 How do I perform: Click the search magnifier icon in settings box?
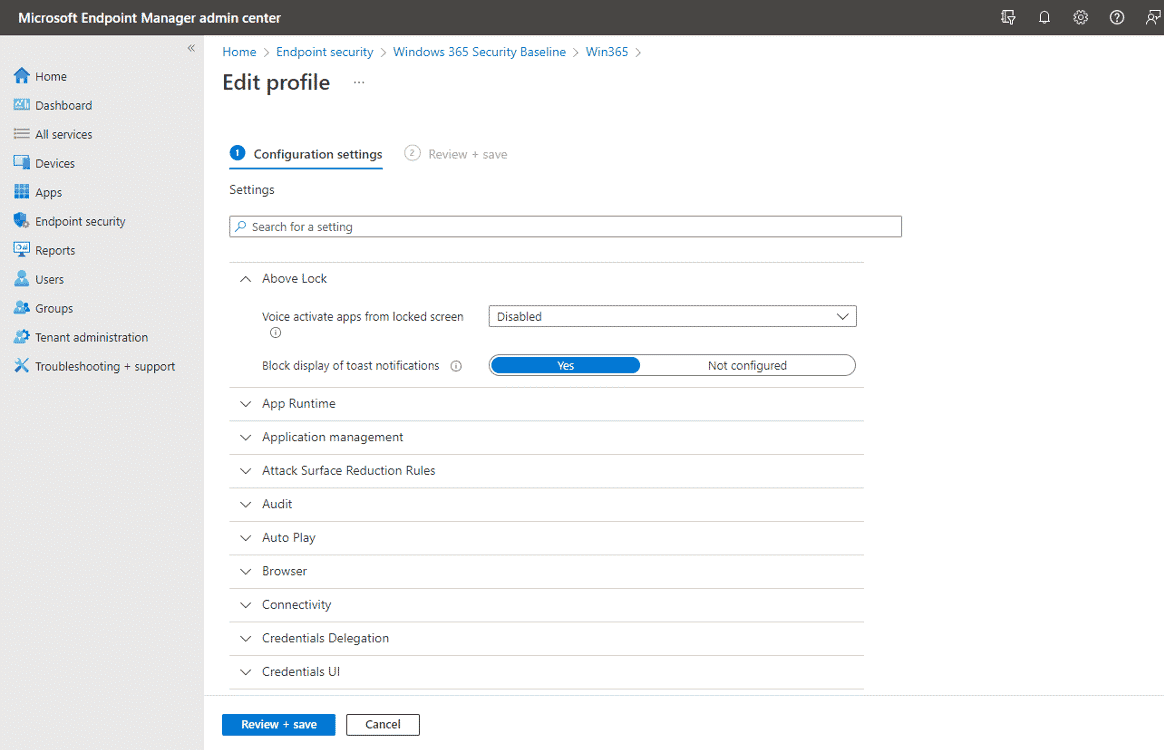click(x=241, y=226)
